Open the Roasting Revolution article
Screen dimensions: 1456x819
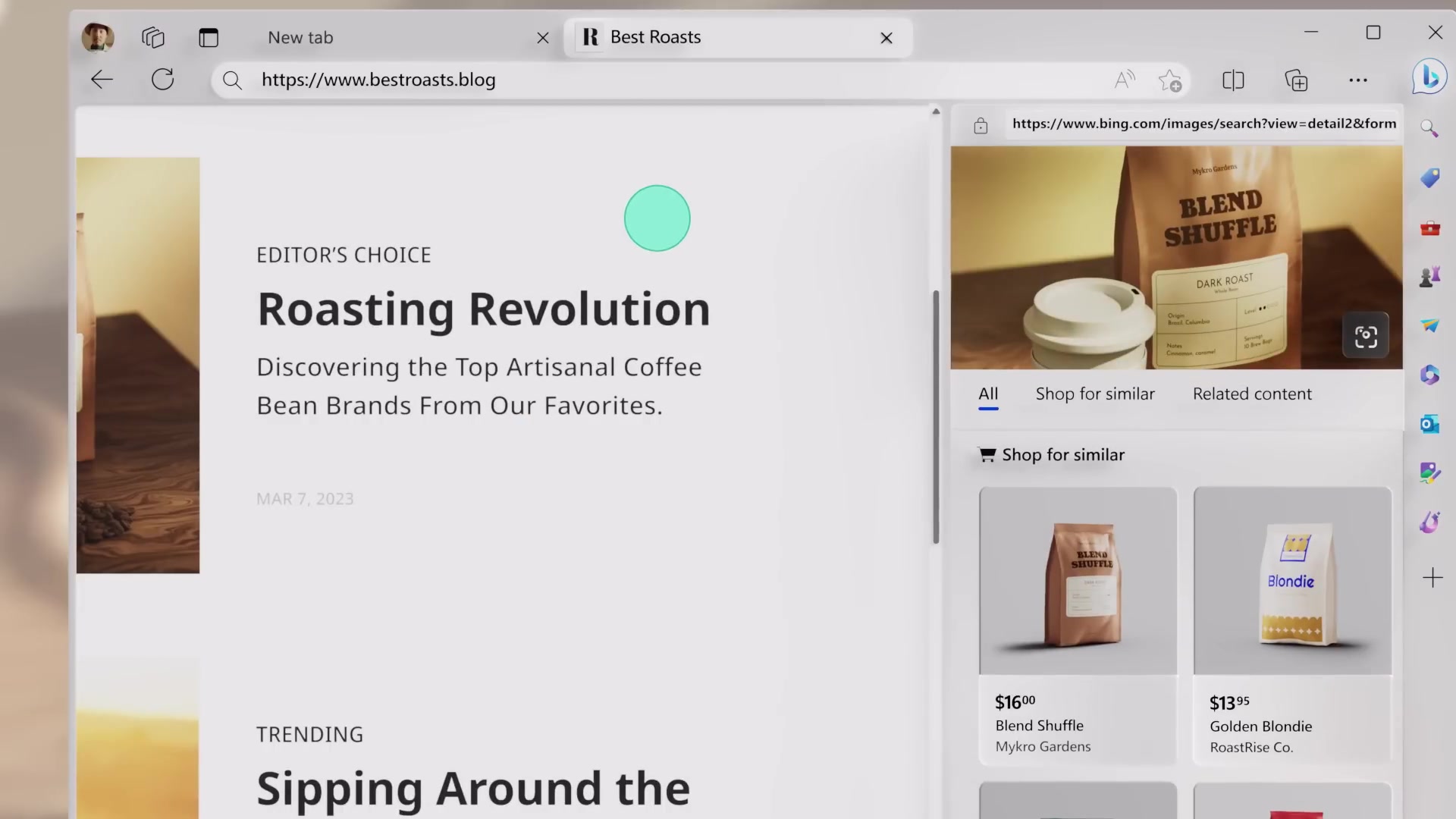coord(483,309)
